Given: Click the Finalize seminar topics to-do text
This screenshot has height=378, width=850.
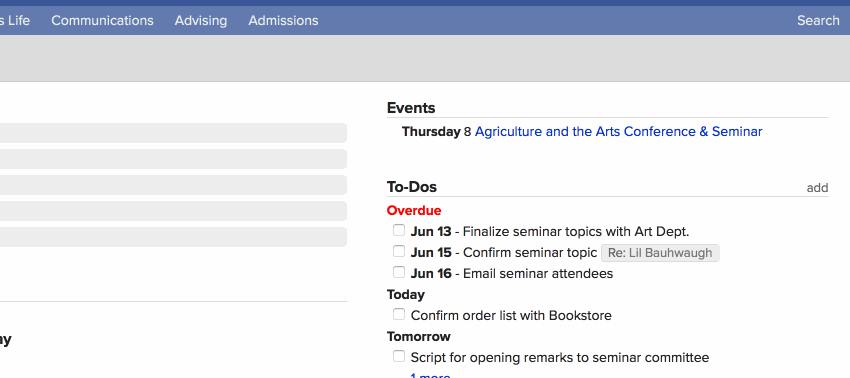Looking at the screenshot, I should click(576, 232).
